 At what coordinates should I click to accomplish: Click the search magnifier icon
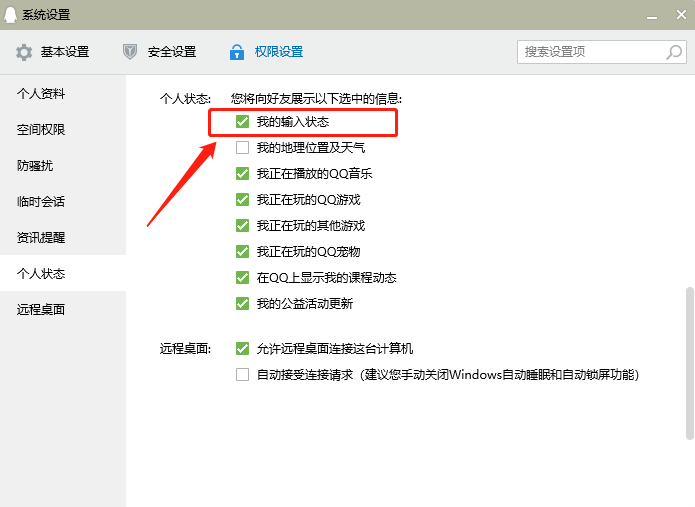(674, 52)
